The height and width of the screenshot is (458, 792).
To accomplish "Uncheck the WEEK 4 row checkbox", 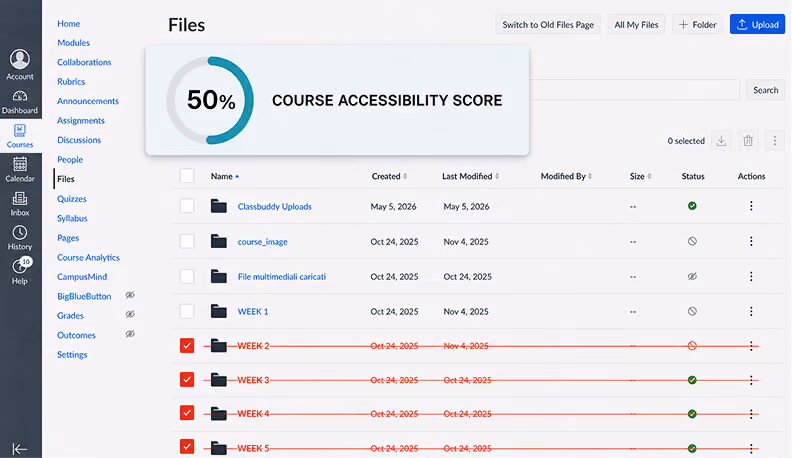I will [187, 413].
